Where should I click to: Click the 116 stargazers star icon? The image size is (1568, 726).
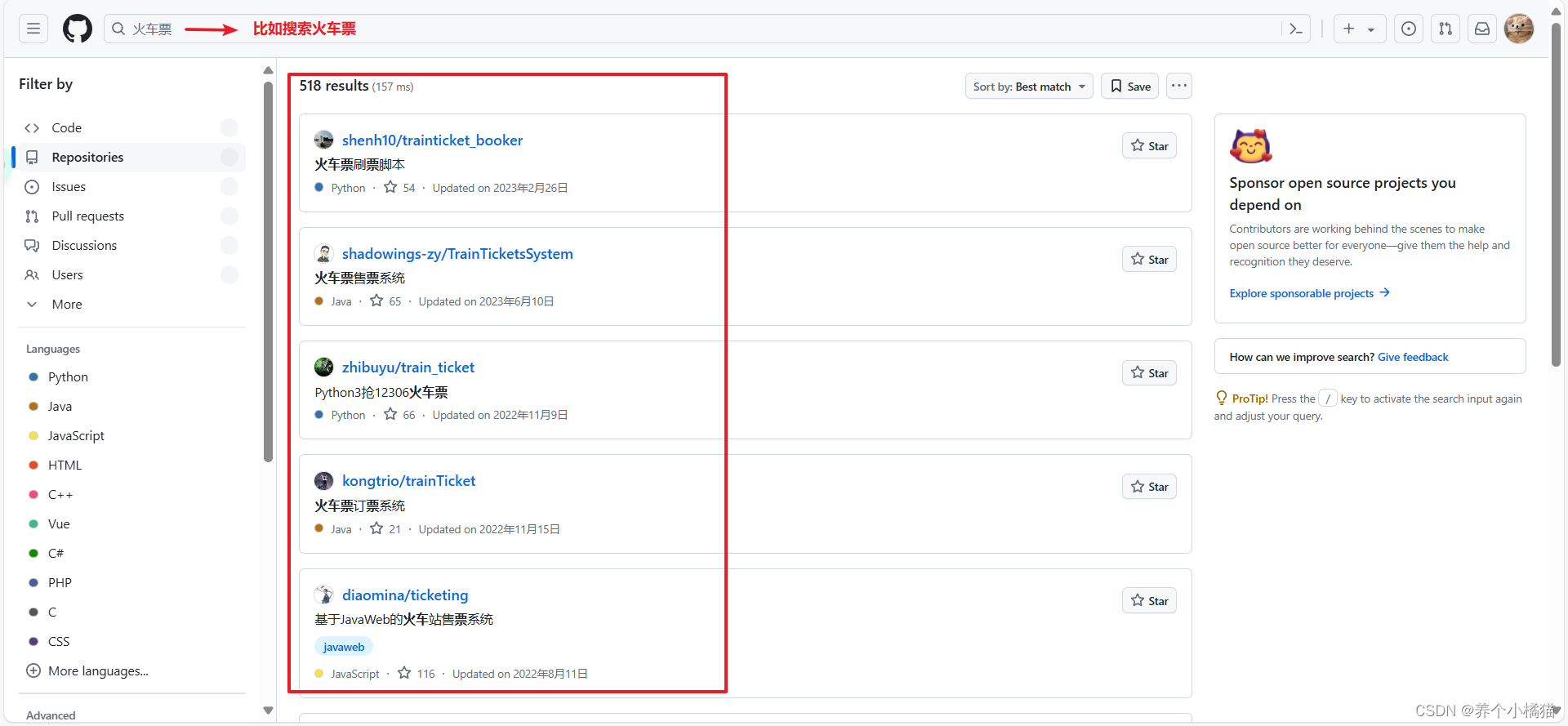(x=404, y=673)
